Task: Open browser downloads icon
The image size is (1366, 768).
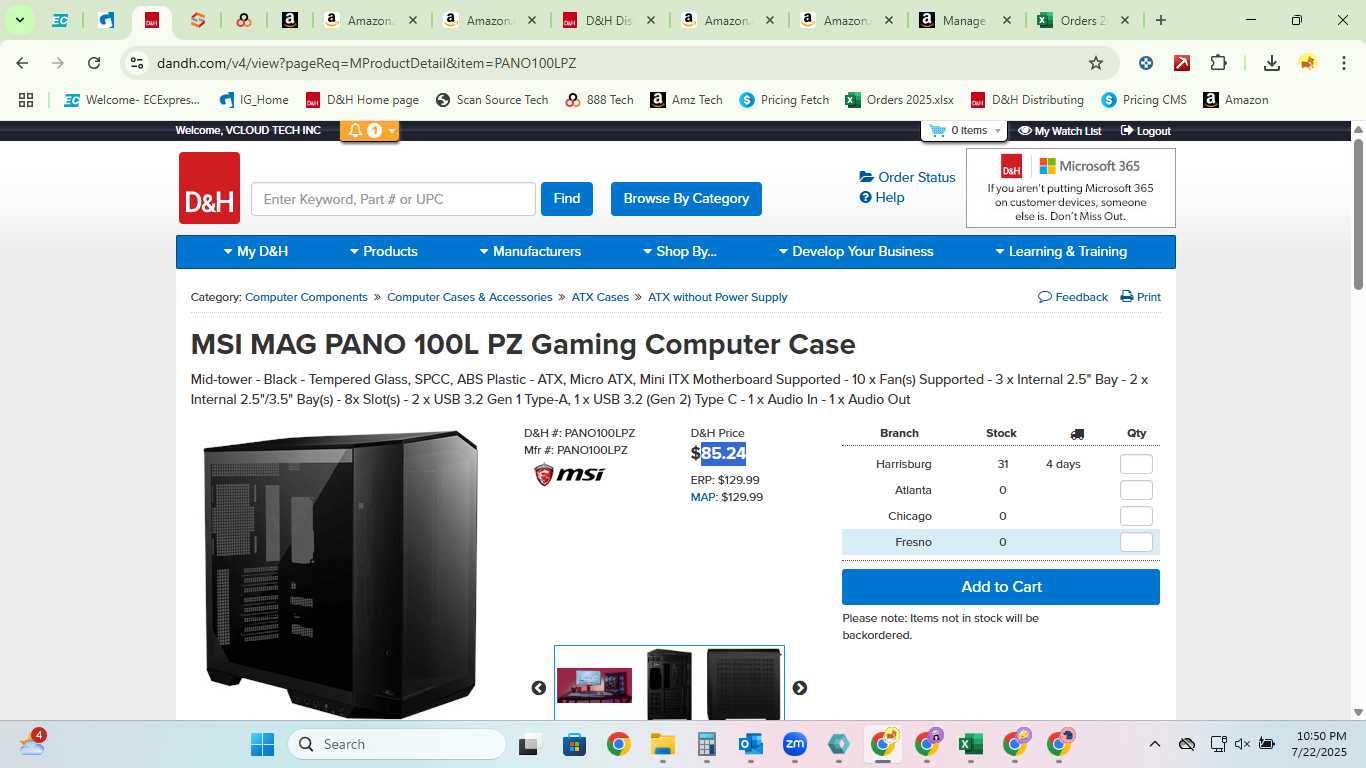Action: pos(1272,63)
